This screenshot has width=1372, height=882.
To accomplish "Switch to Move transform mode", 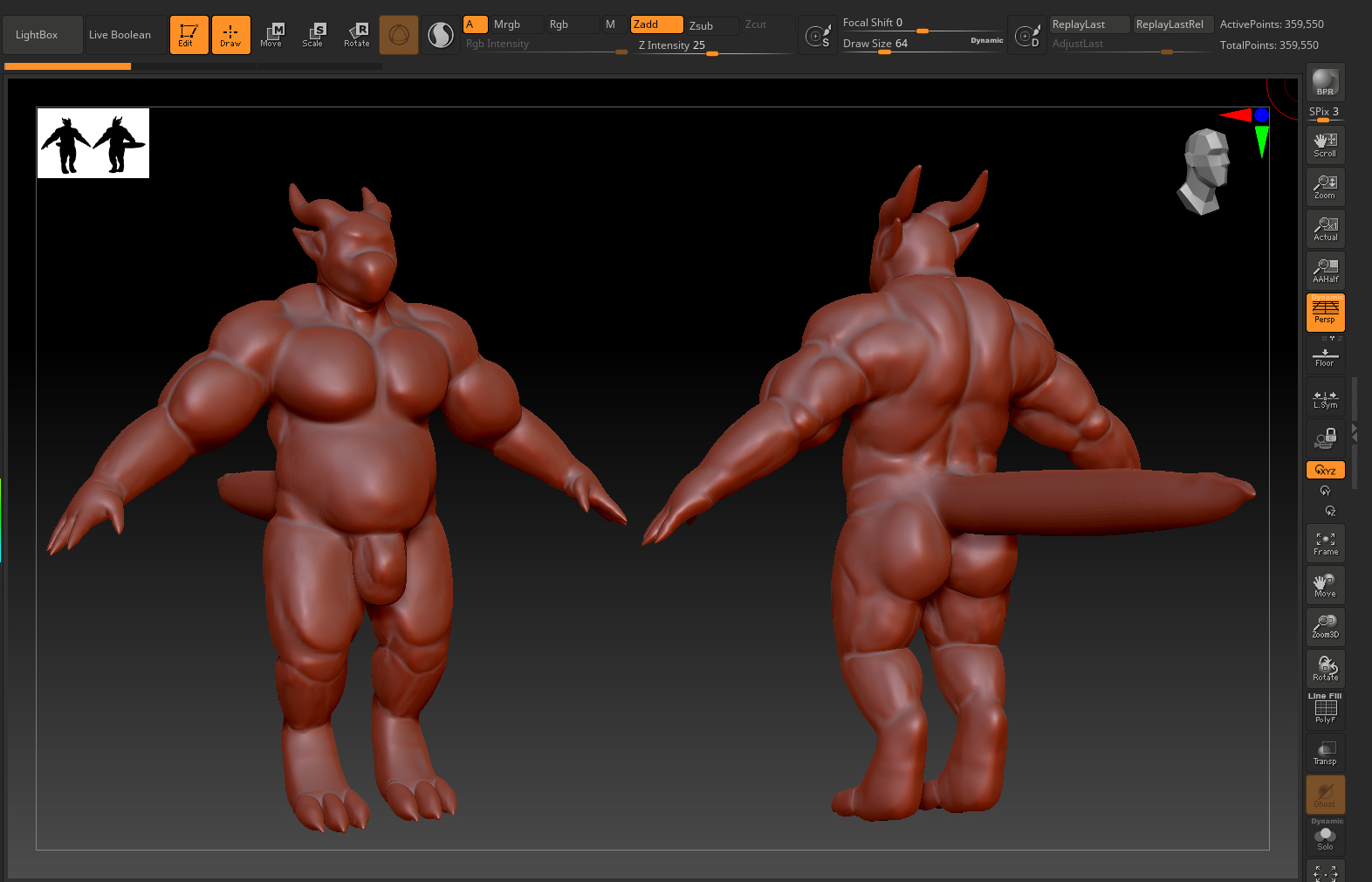I will point(271,35).
